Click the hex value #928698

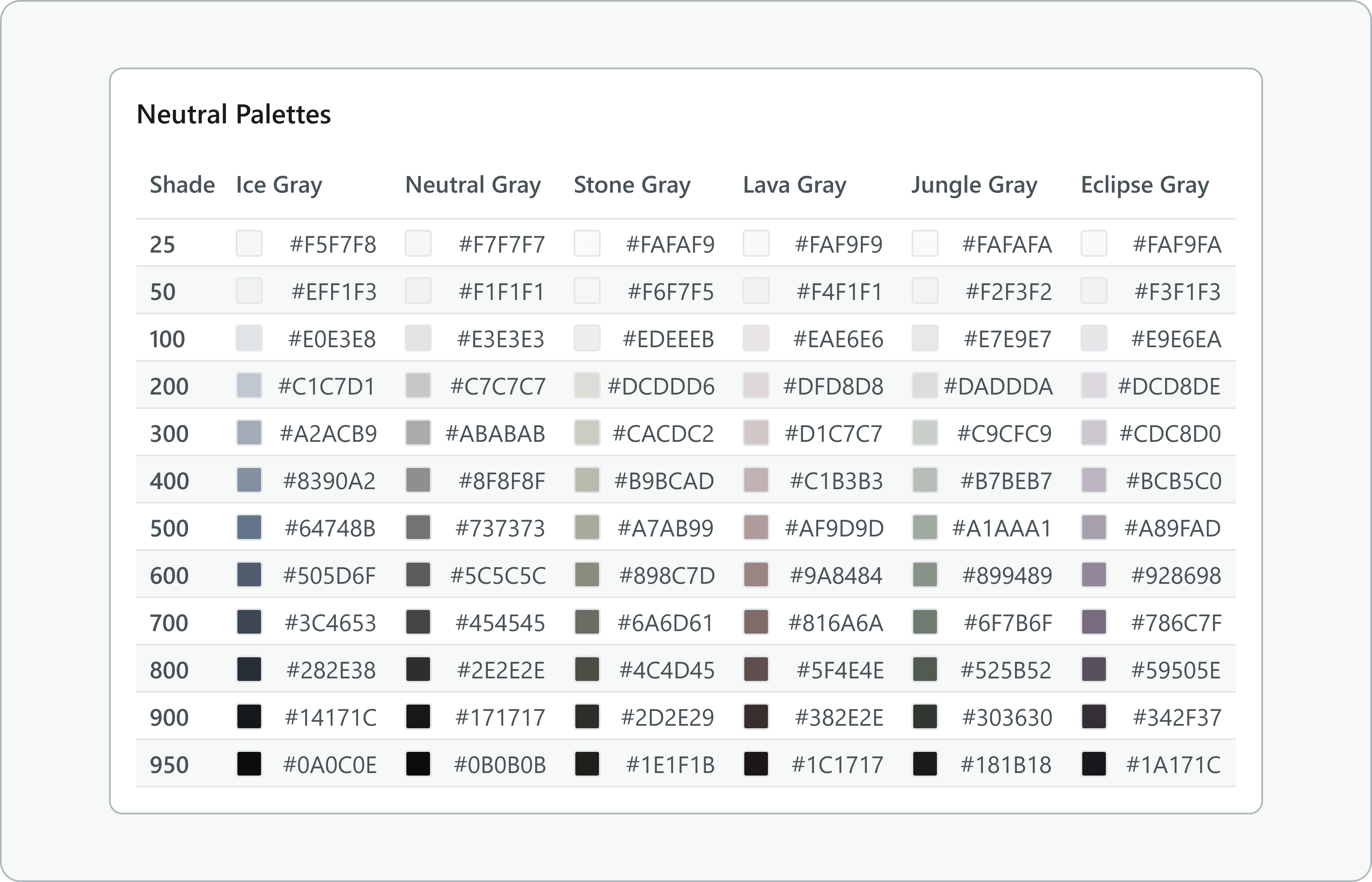[1176, 576]
